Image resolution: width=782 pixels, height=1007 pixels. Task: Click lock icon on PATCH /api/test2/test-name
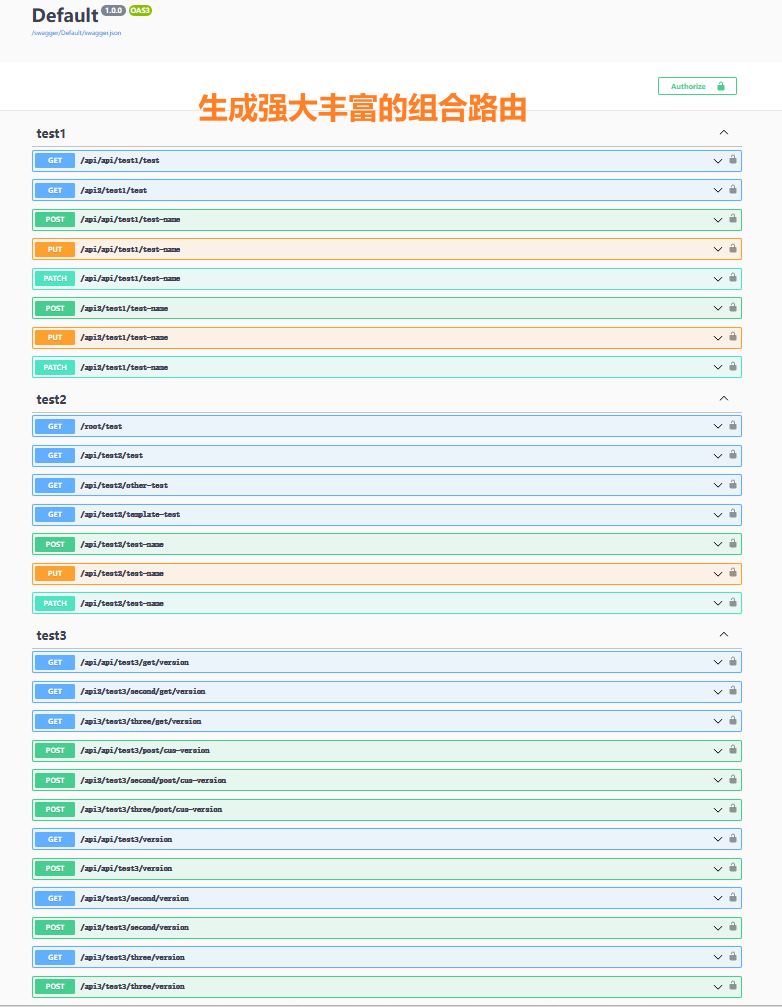(733, 603)
